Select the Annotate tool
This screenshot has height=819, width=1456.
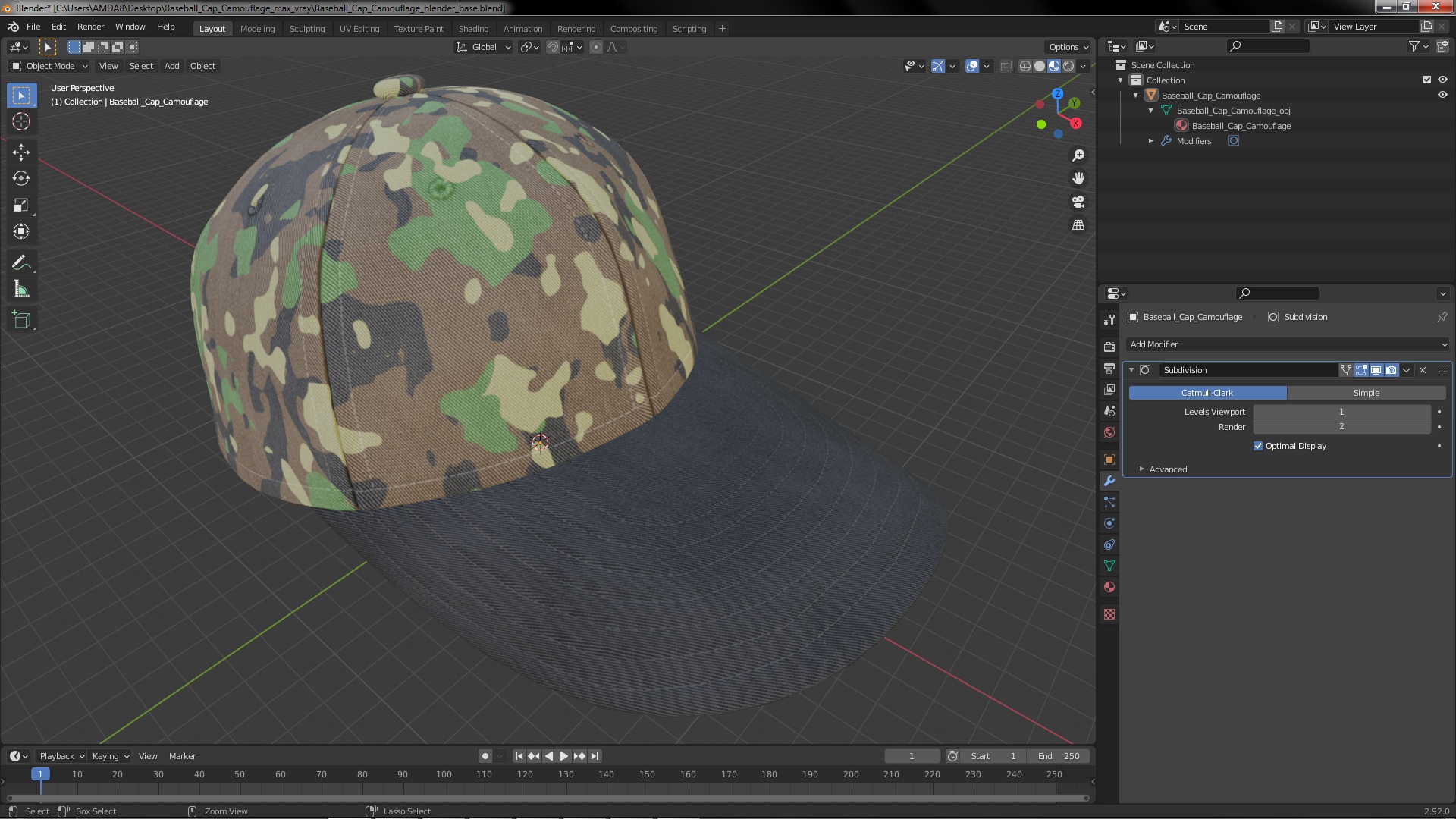21,262
